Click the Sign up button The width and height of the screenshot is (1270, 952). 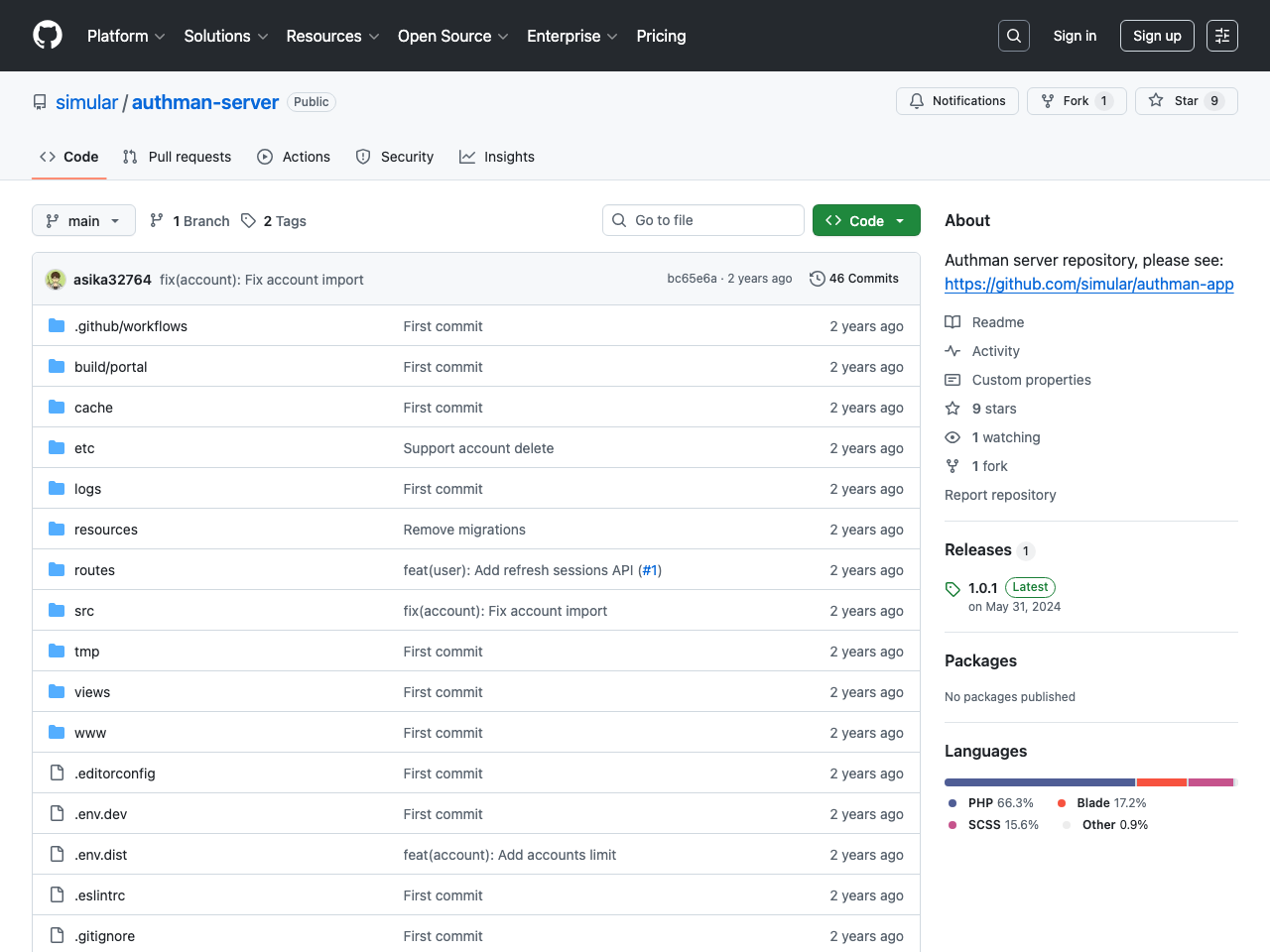point(1157,35)
